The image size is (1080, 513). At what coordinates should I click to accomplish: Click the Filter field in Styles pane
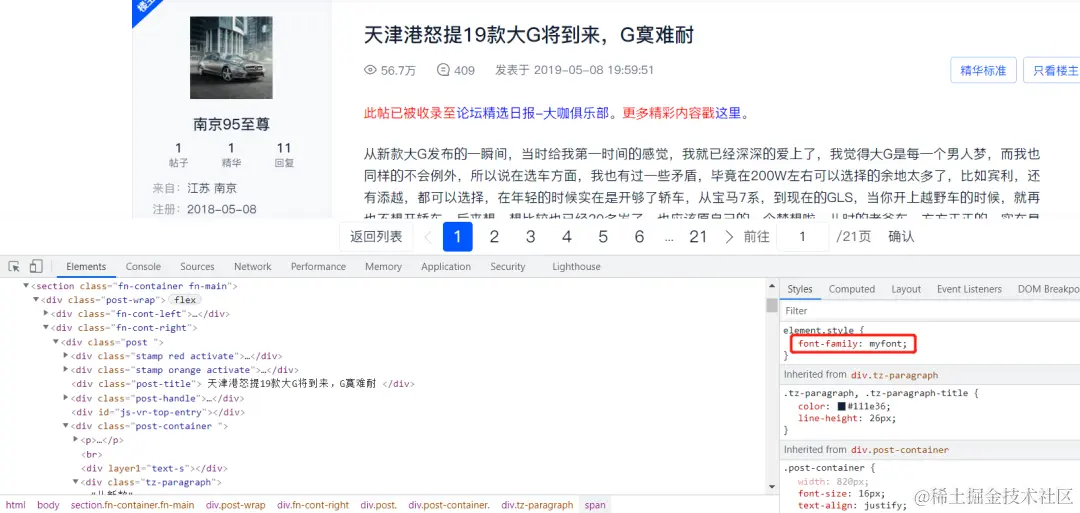click(x=930, y=311)
